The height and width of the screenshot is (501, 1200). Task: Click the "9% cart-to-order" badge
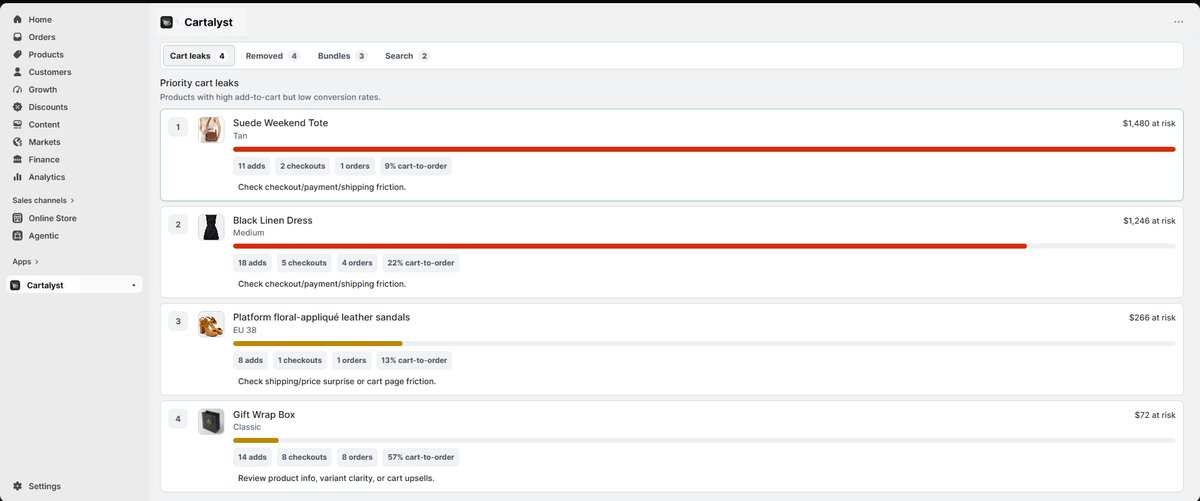point(416,166)
